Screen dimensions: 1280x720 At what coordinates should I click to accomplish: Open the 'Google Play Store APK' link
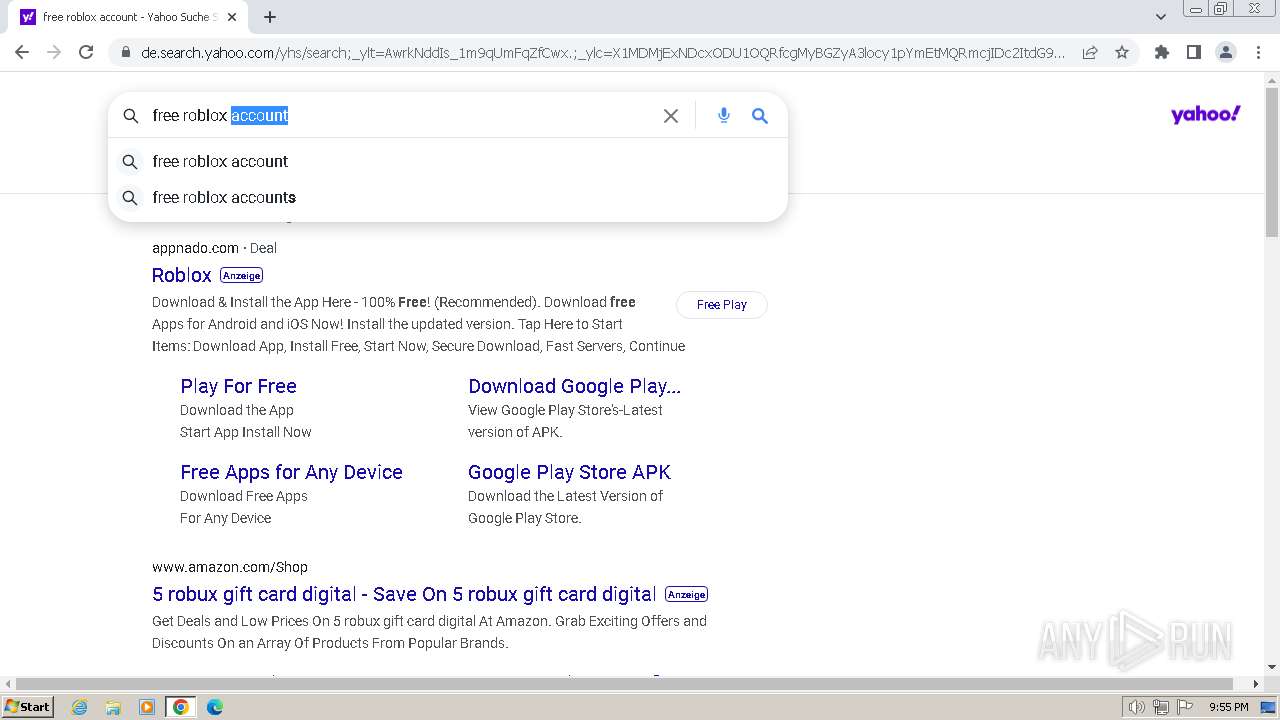569,472
